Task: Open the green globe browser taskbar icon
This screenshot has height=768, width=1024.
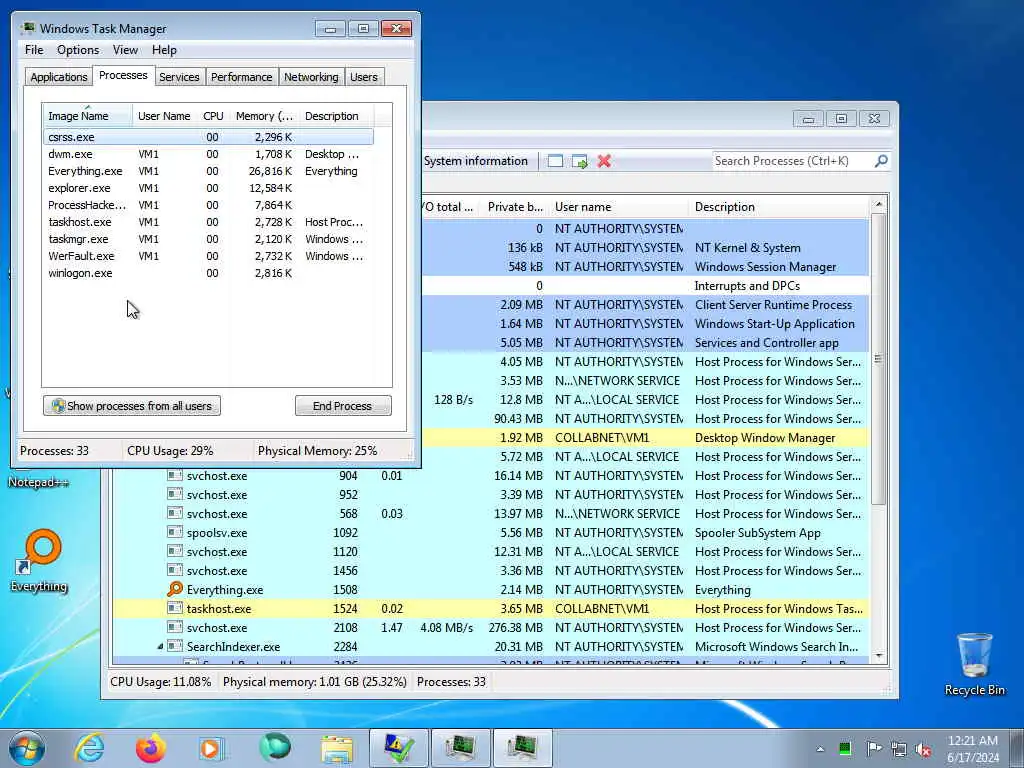Action: point(274,748)
